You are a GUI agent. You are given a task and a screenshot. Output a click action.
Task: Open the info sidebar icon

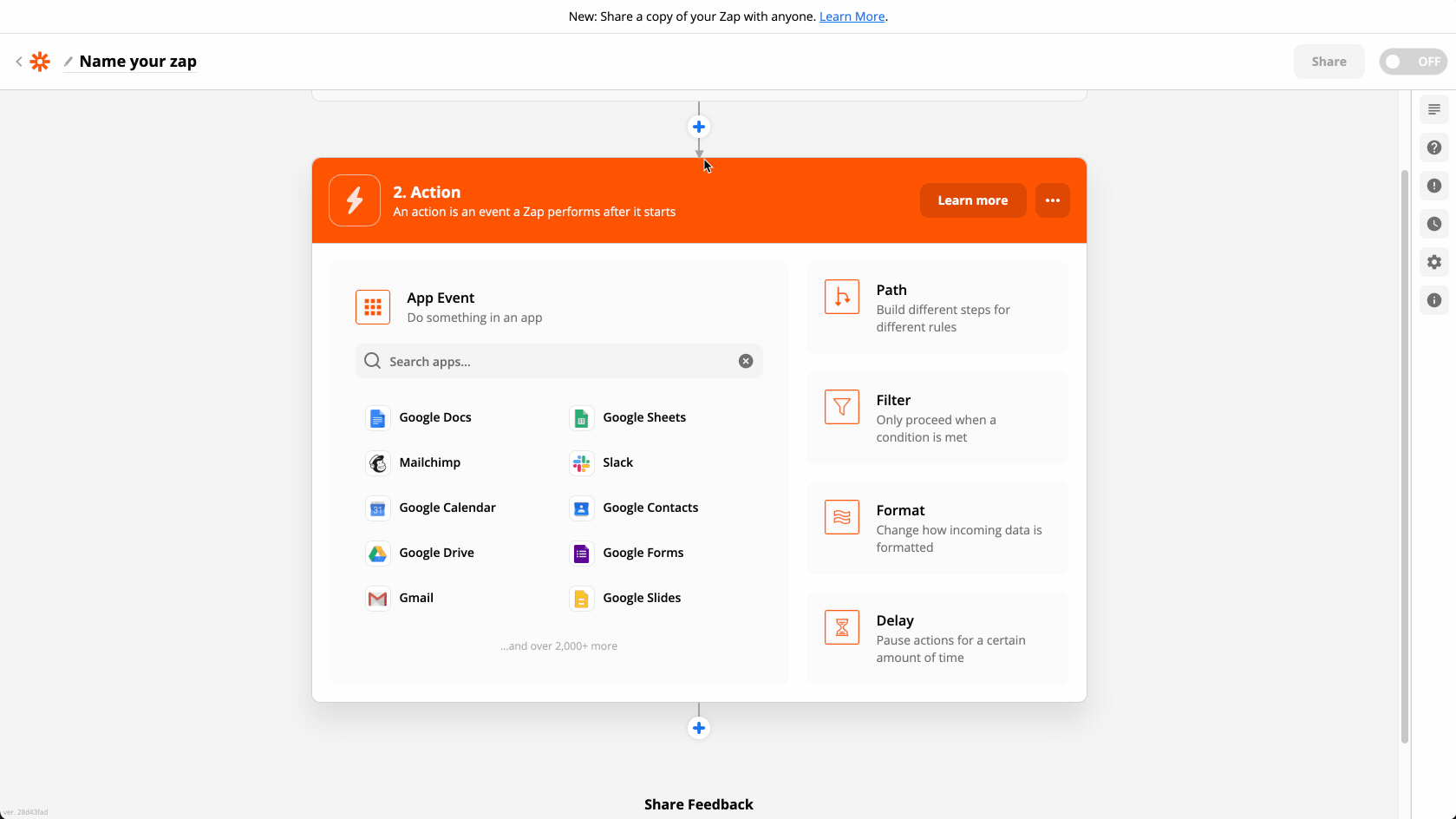point(1434,300)
